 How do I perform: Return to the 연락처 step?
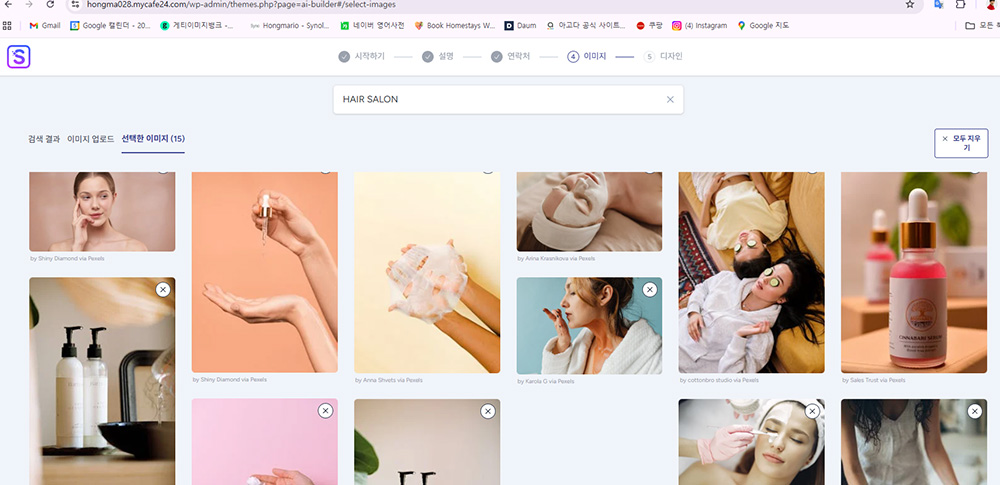coord(510,57)
